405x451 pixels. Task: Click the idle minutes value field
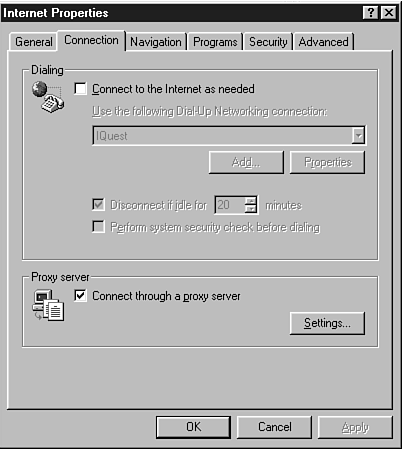point(230,205)
